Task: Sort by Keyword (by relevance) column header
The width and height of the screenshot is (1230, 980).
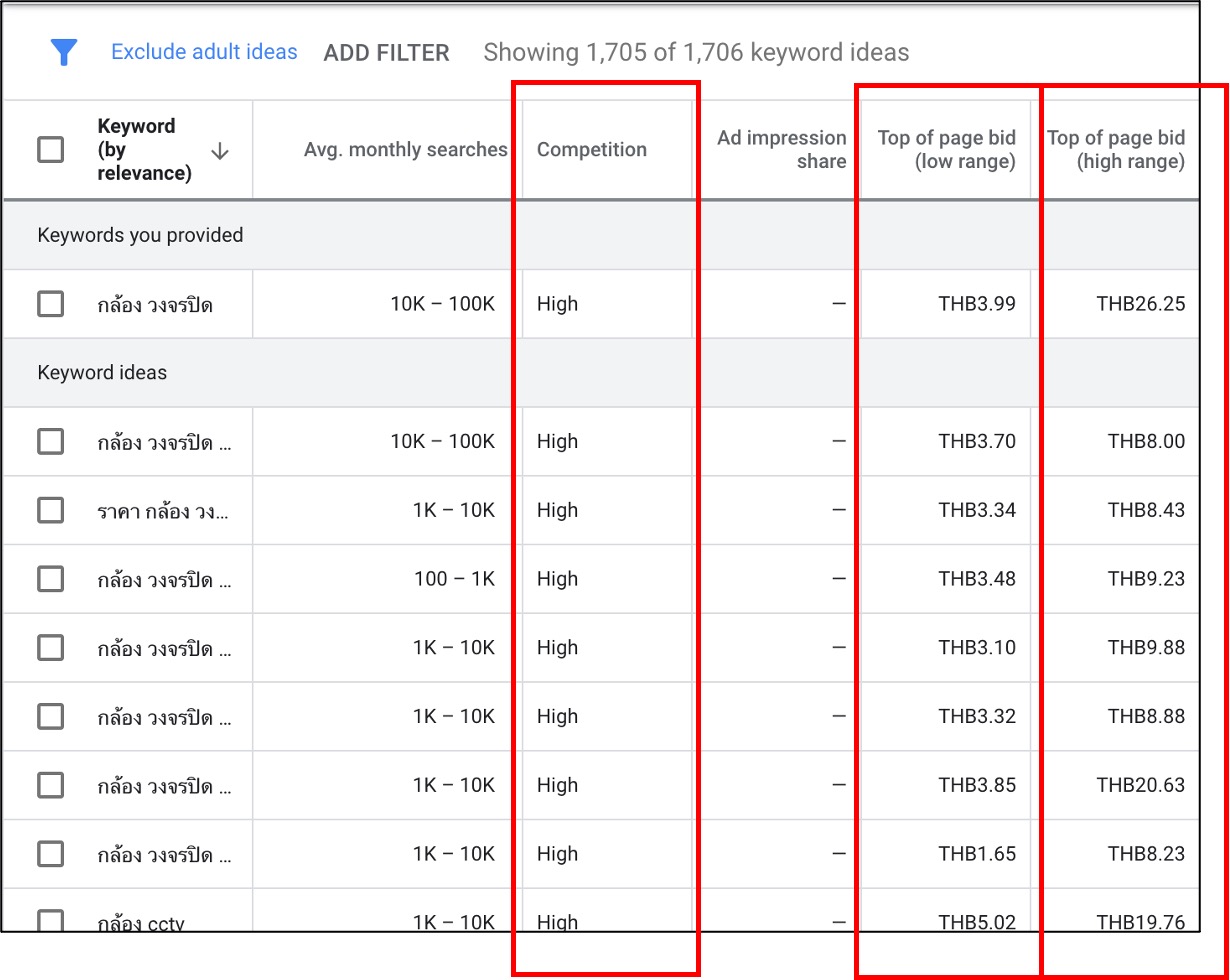Action: [x=144, y=150]
